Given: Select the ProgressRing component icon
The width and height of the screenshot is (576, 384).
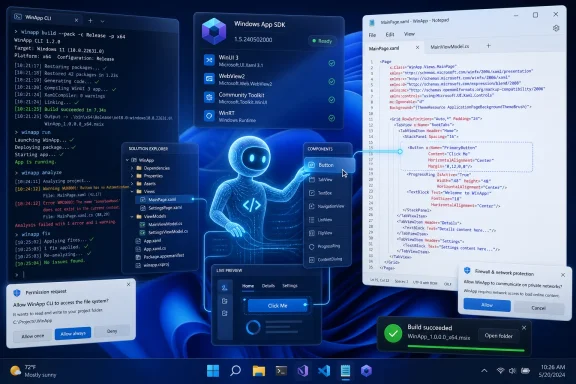Looking at the screenshot, I should pos(312,247).
